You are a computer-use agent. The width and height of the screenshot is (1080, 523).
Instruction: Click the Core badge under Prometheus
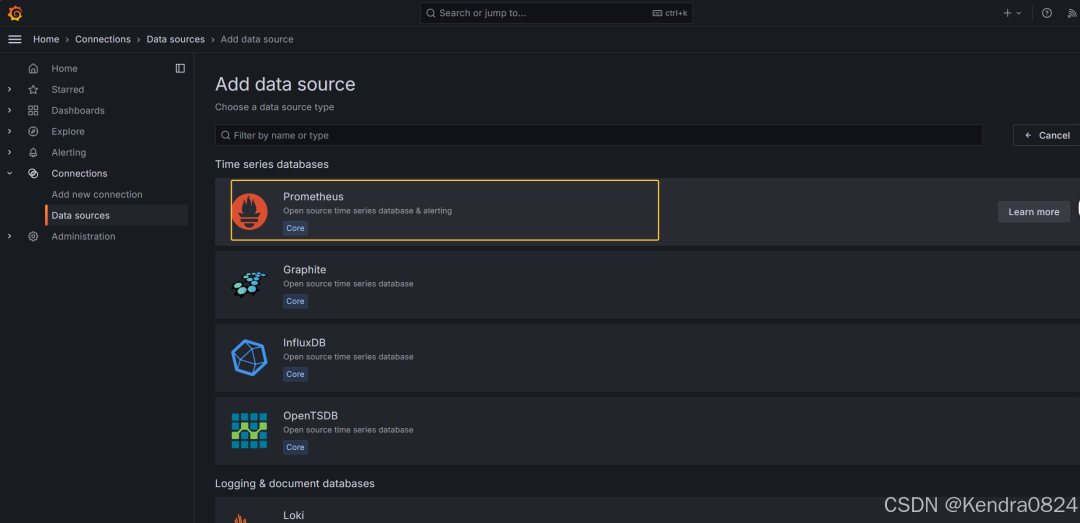295,228
